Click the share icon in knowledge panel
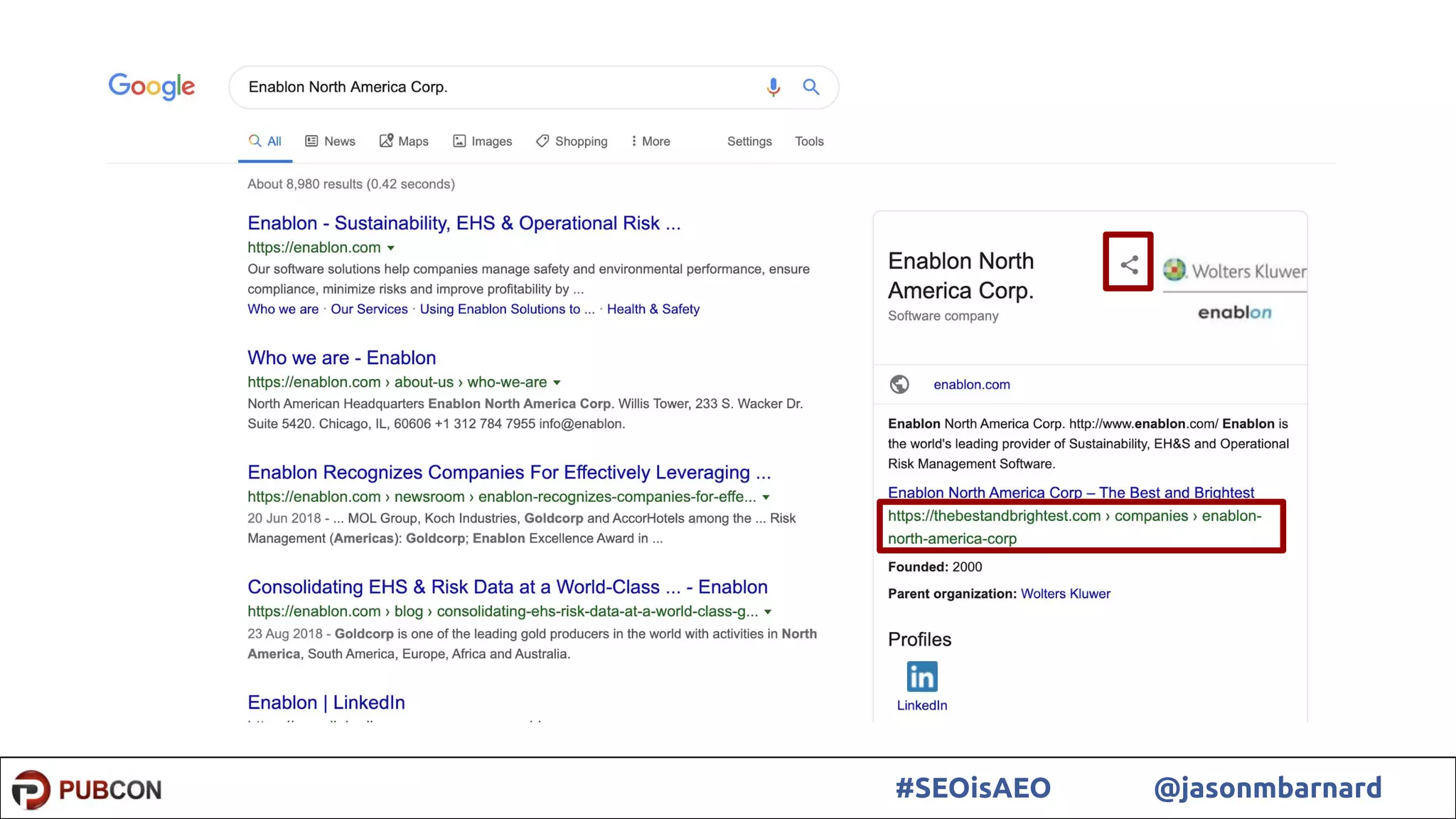 (1128, 265)
